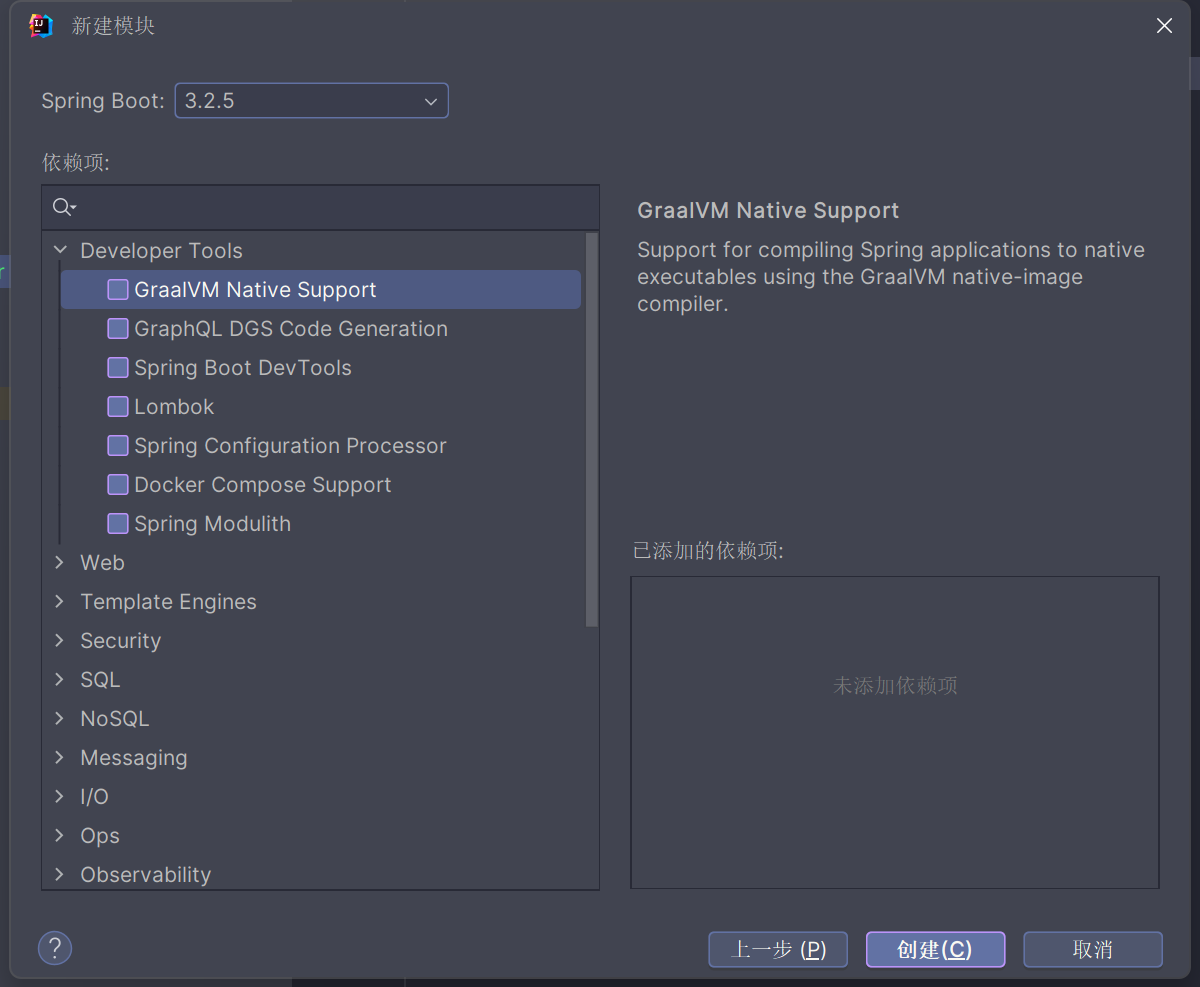Expand the Observability category
The image size is (1200, 987).
click(60, 874)
